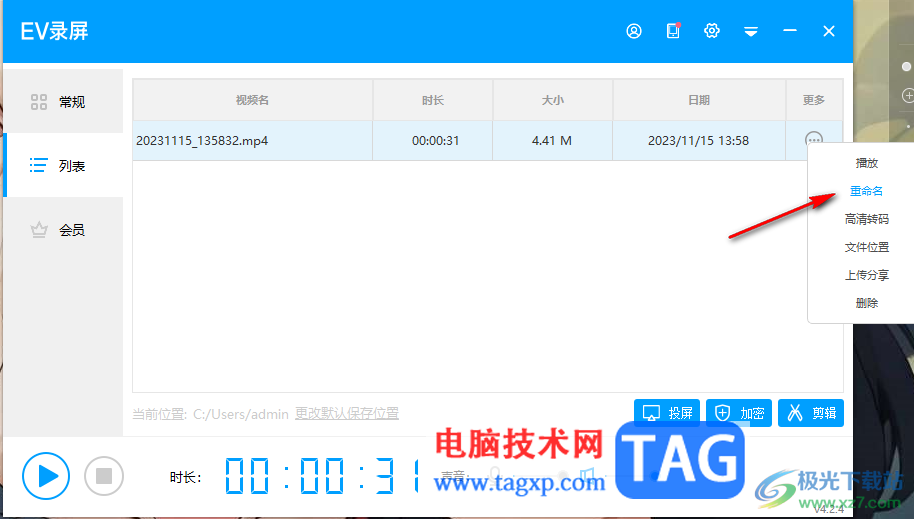Minimize the EV录屏 window
Image resolution: width=914 pixels, height=519 pixels.
(790, 30)
